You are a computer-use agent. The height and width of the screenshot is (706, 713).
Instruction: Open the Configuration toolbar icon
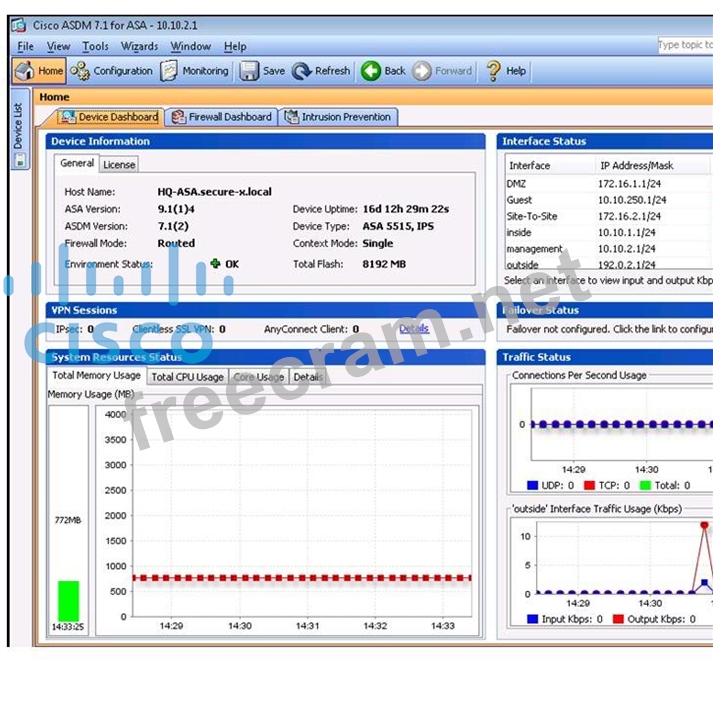pyautogui.click(x=80, y=71)
